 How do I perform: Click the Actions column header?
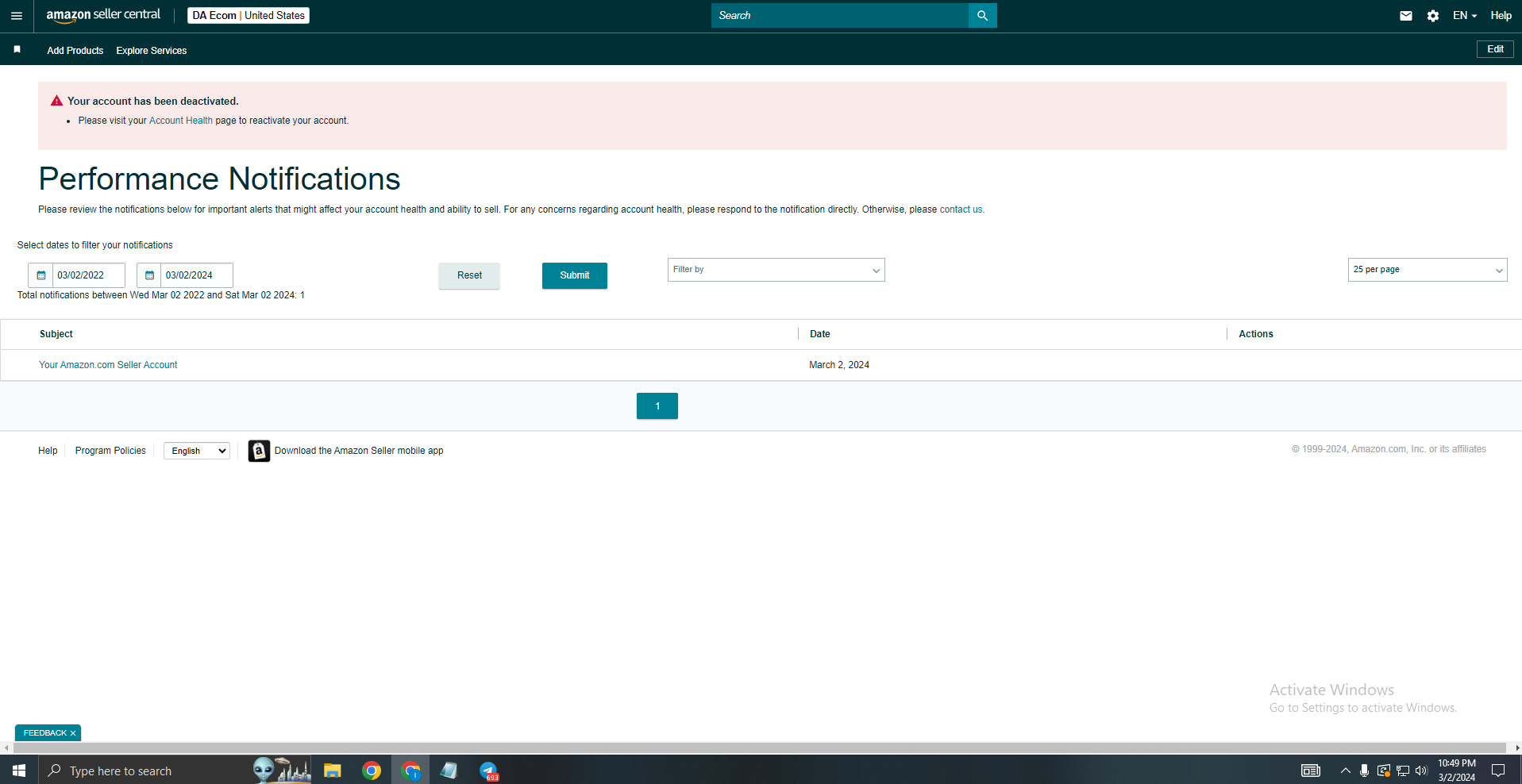pos(1256,334)
